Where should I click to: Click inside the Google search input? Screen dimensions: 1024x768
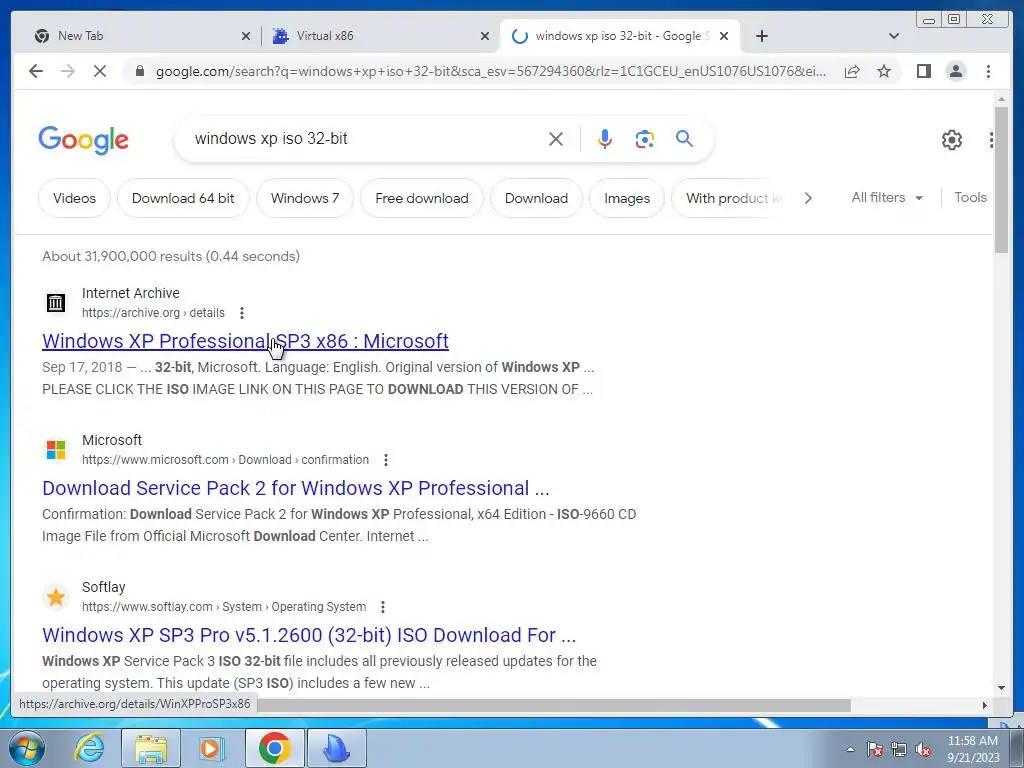tap(366, 138)
